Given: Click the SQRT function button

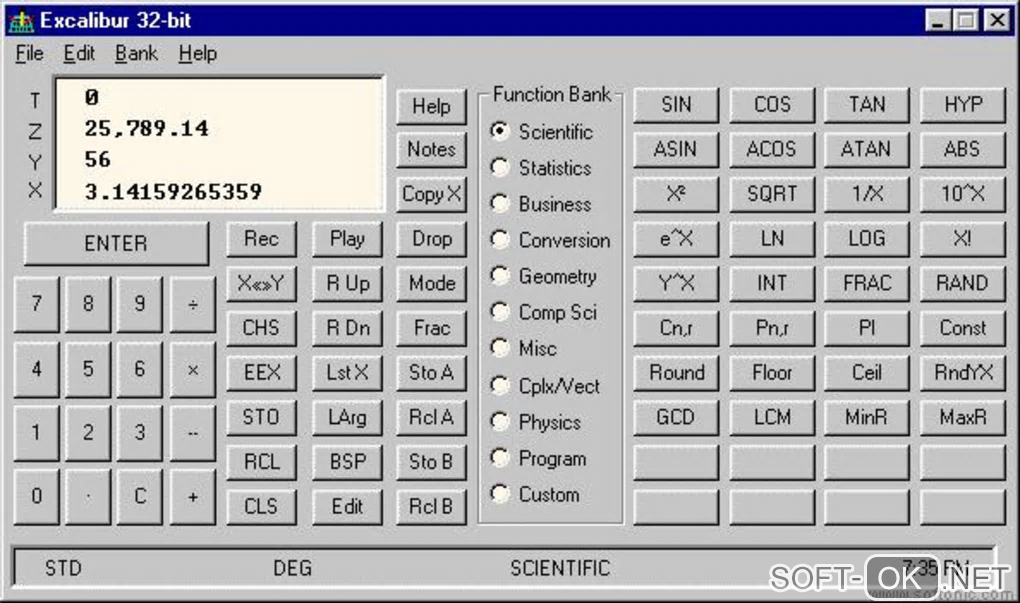Looking at the screenshot, I should (772, 194).
